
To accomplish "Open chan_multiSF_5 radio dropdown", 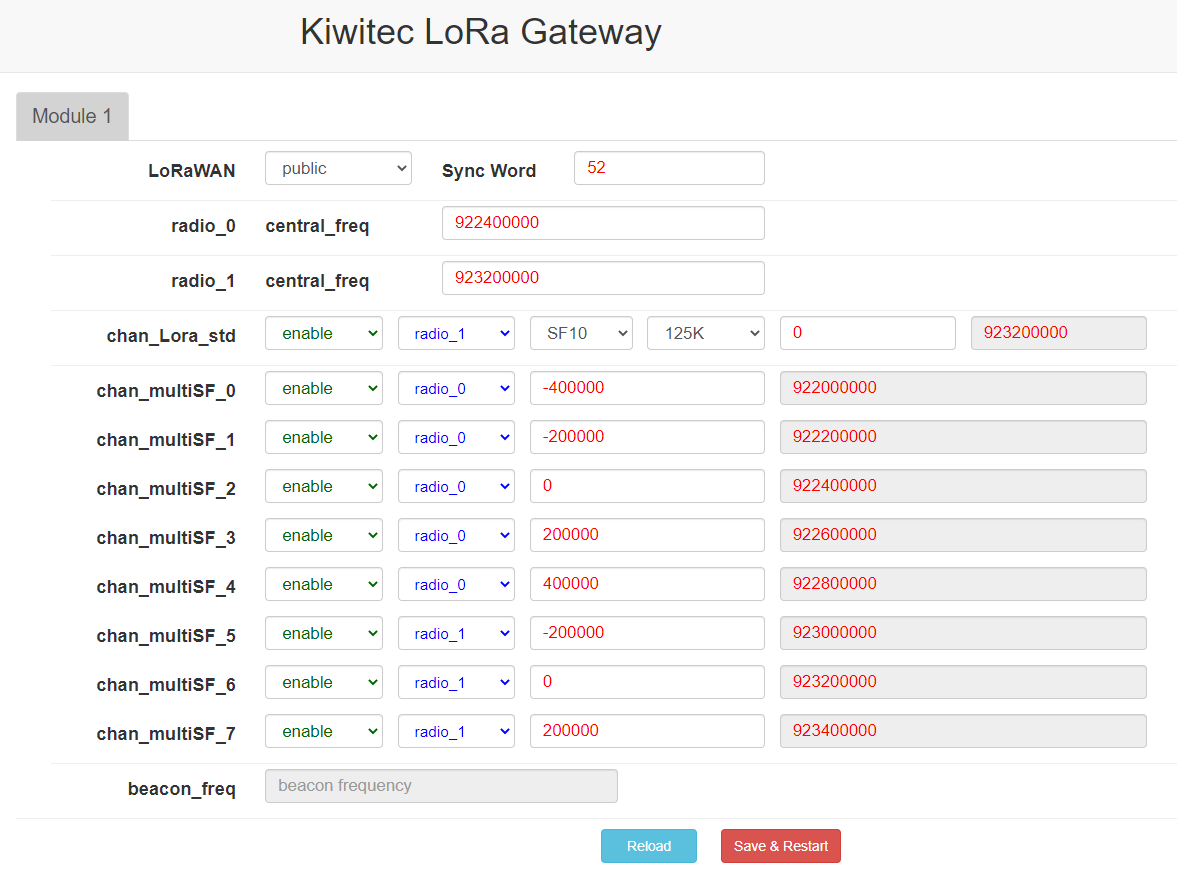I will [x=456, y=634].
